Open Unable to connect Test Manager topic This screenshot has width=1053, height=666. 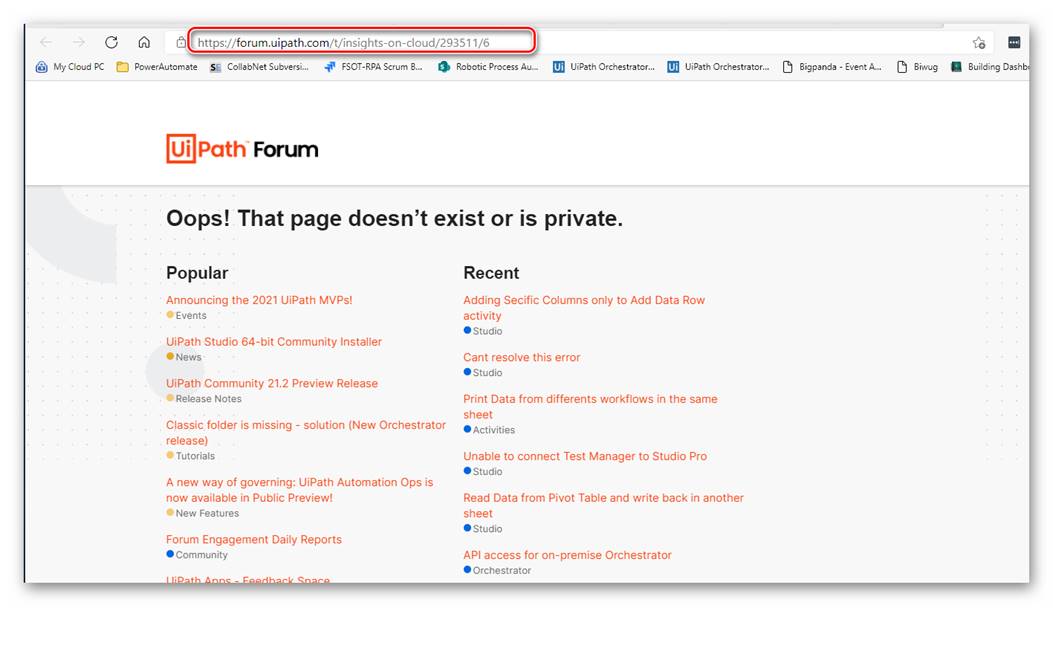[x=585, y=456]
